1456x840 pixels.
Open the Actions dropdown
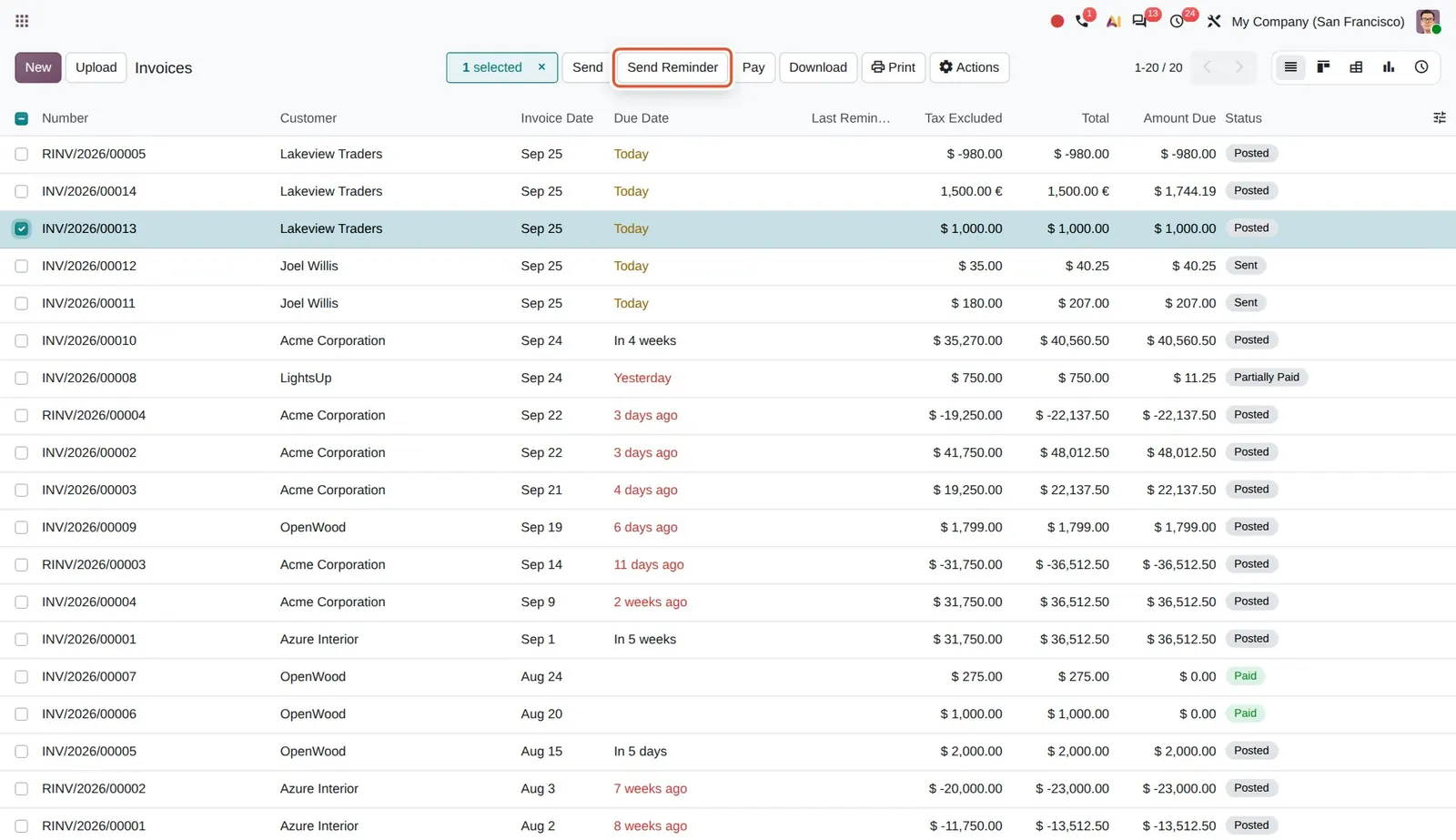pyautogui.click(x=969, y=67)
